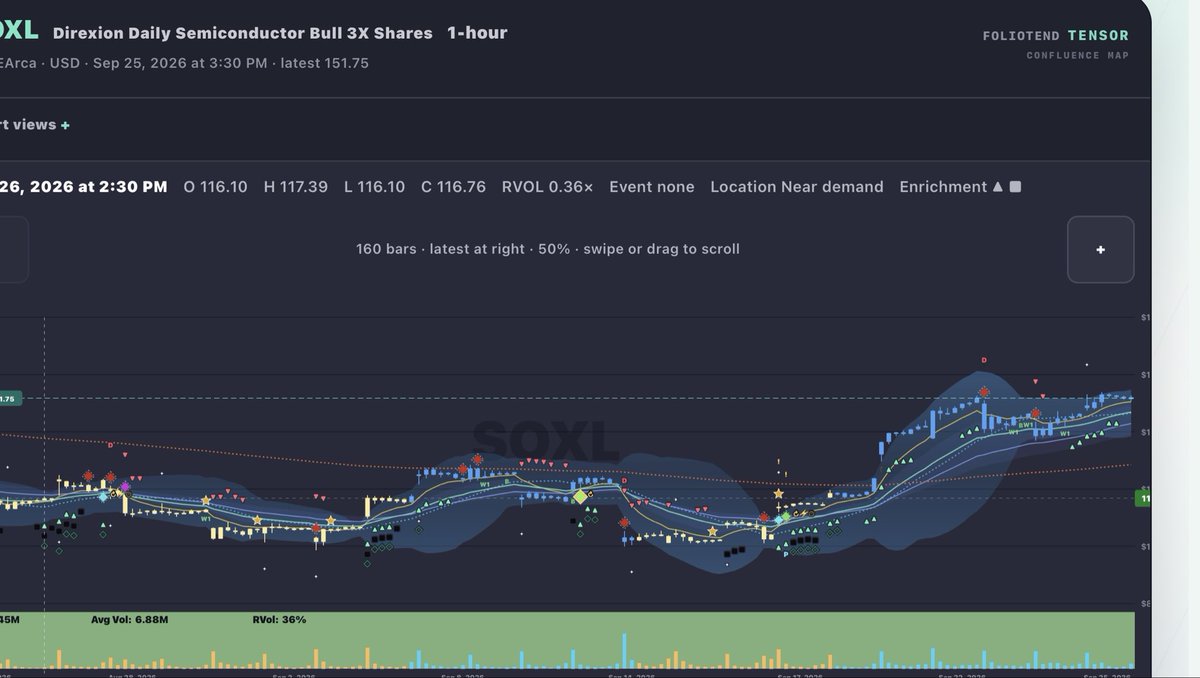This screenshot has height=678, width=1200.
Task: Click the latest 151.75 price text
Action: [325, 63]
